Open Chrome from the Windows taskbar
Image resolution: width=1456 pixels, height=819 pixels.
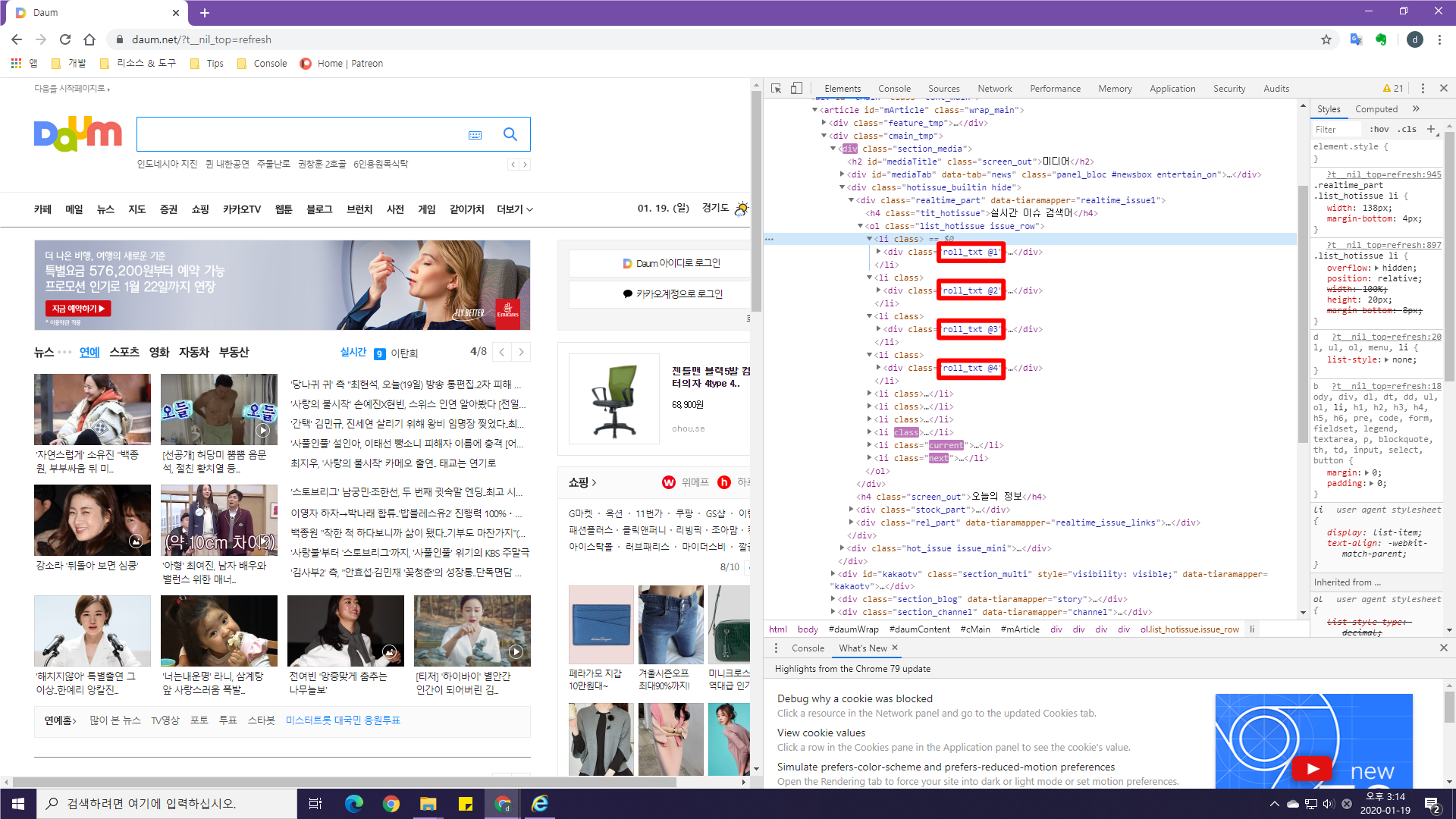391,804
